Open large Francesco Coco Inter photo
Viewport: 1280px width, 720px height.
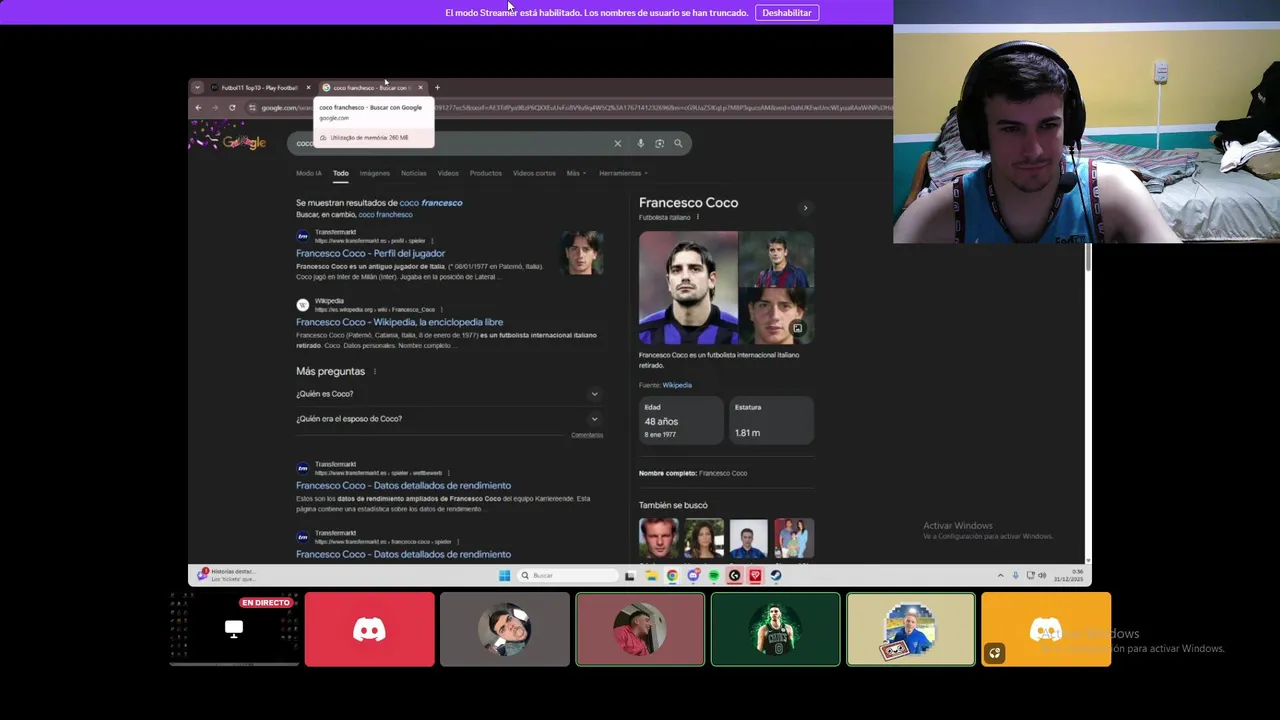coord(688,288)
